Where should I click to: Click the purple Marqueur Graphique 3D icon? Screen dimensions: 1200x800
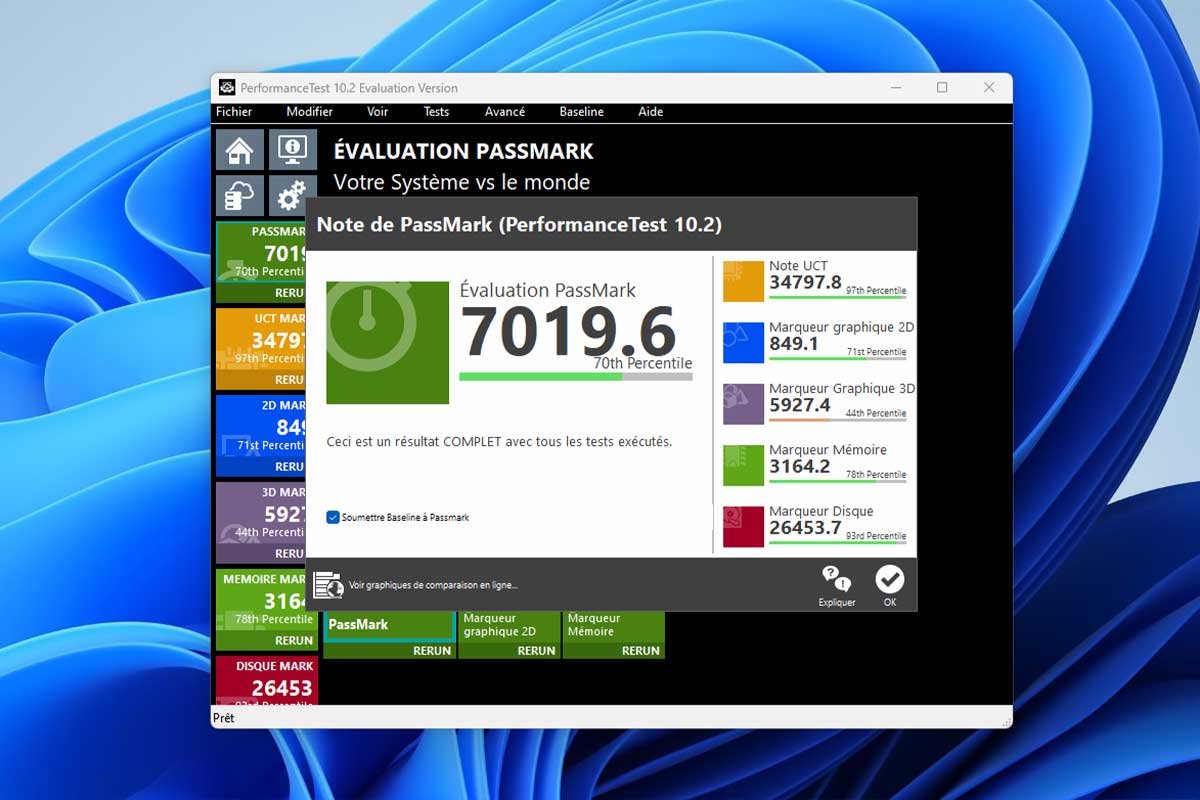(743, 403)
